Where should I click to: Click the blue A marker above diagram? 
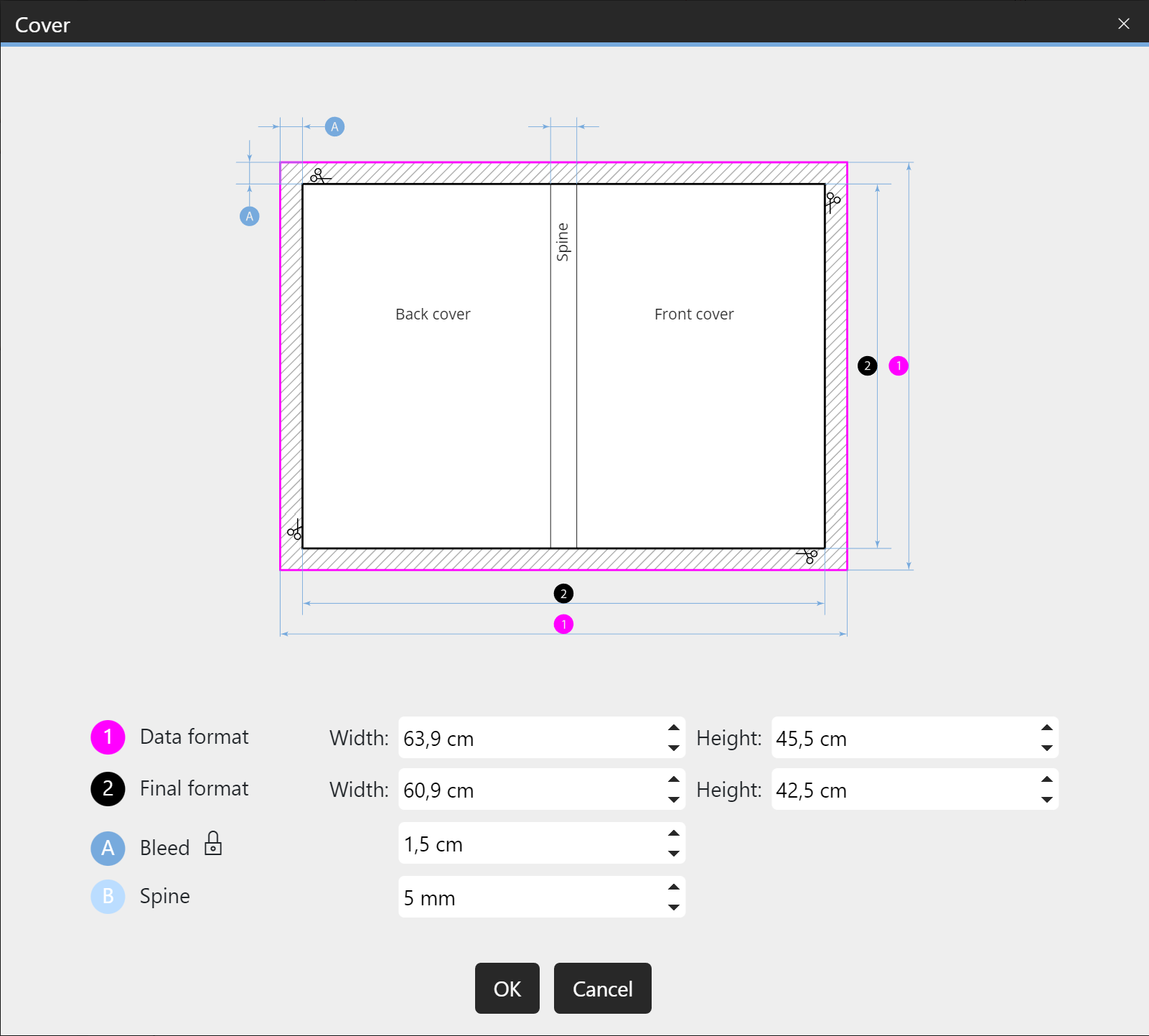[x=334, y=127]
